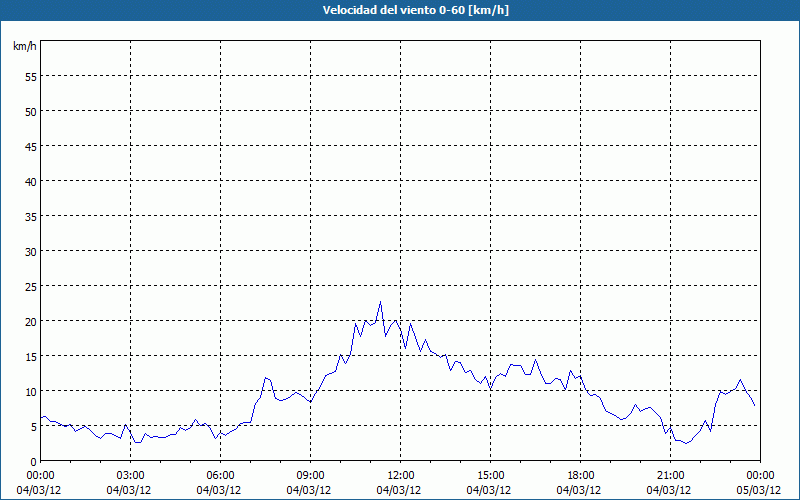Click the chart title "Velocidad del viento 0-60 [km/h]"
The height and width of the screenshot is (500, 800).
(415, 10)
